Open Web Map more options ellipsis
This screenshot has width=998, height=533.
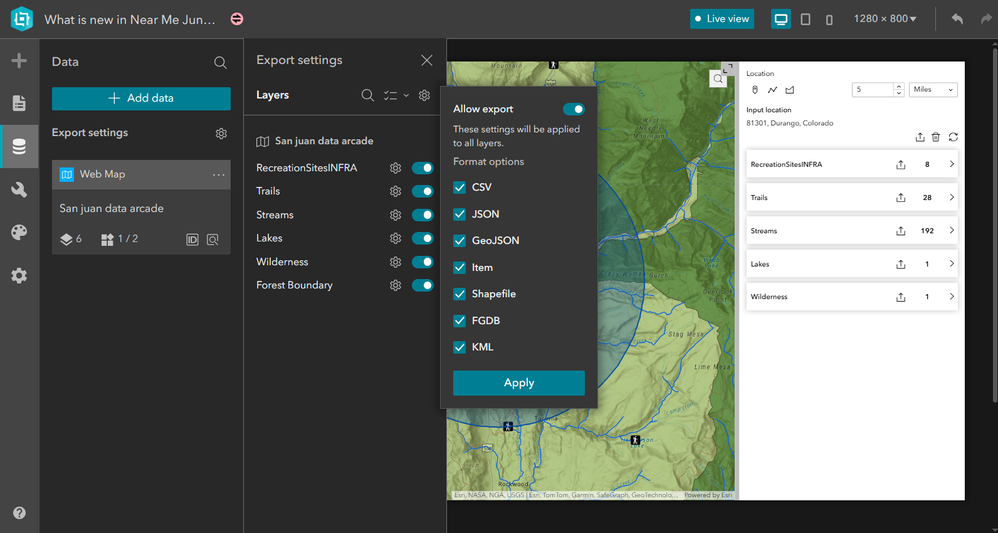[x=219, y=174]
